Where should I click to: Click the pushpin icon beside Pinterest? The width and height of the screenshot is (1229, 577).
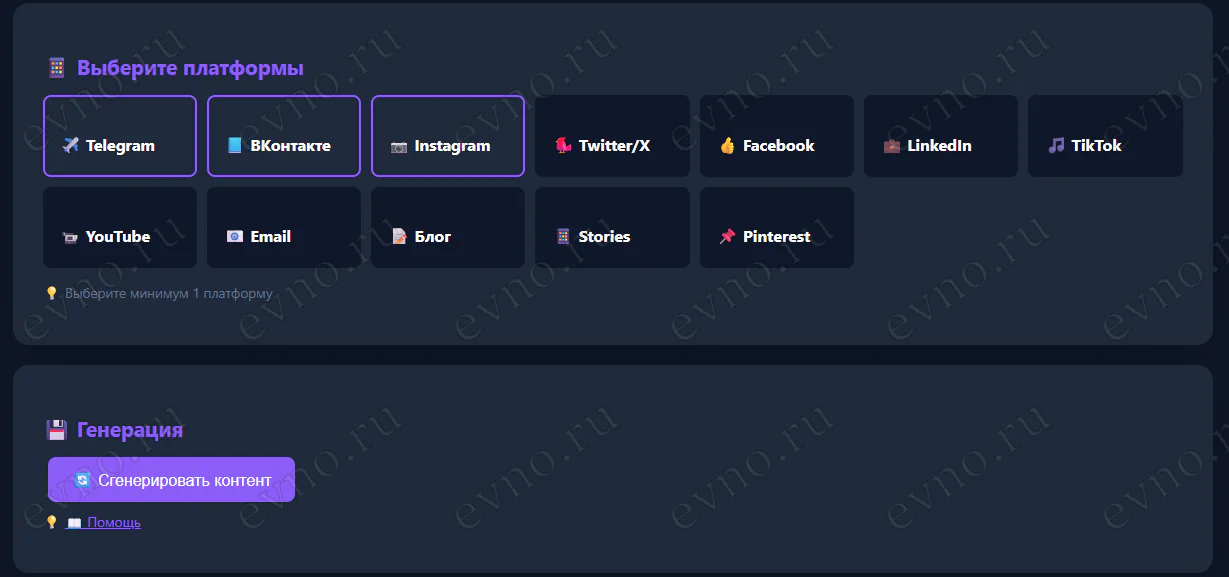[727, 237]
